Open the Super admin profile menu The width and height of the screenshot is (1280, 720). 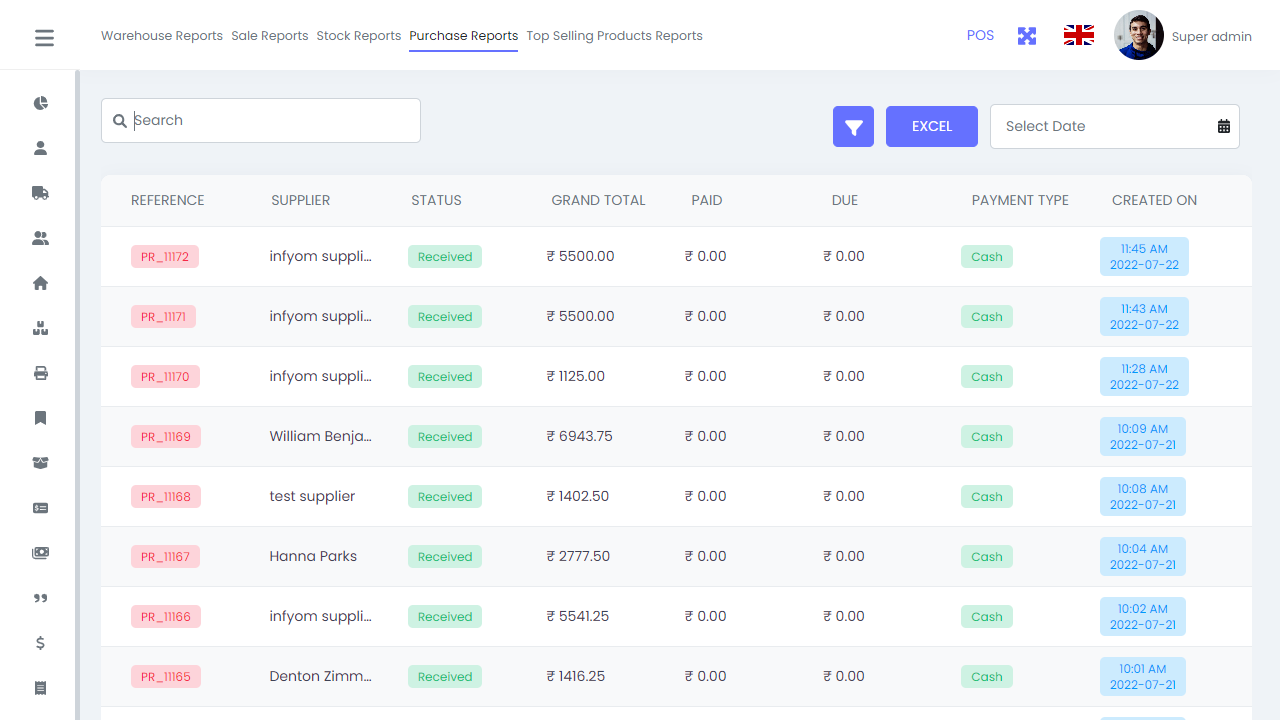pyautogui.click(x=1183, y=36)
